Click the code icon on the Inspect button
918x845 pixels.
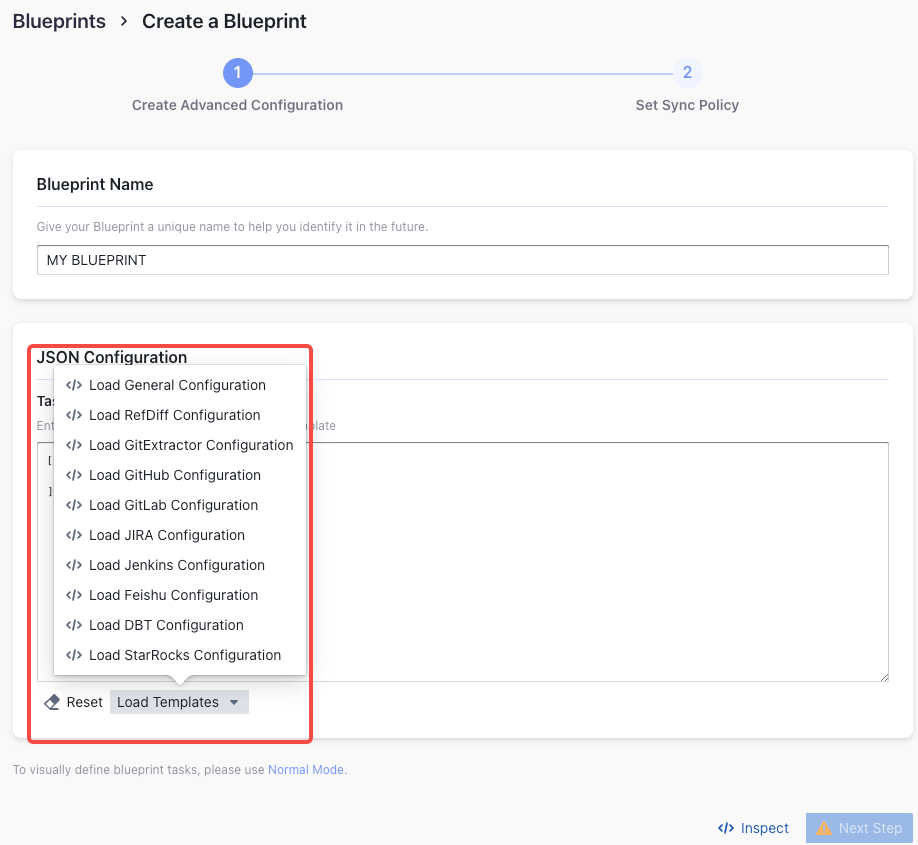coord(727,828)
